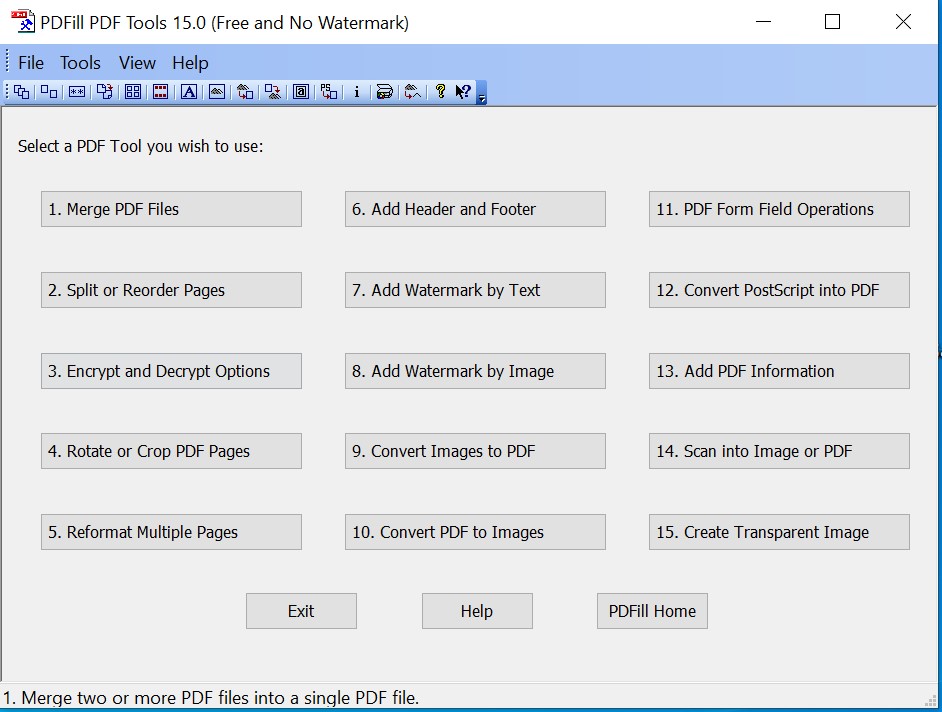
Task: Click '9. Convert Images to PDF' button
Action: 475,451
